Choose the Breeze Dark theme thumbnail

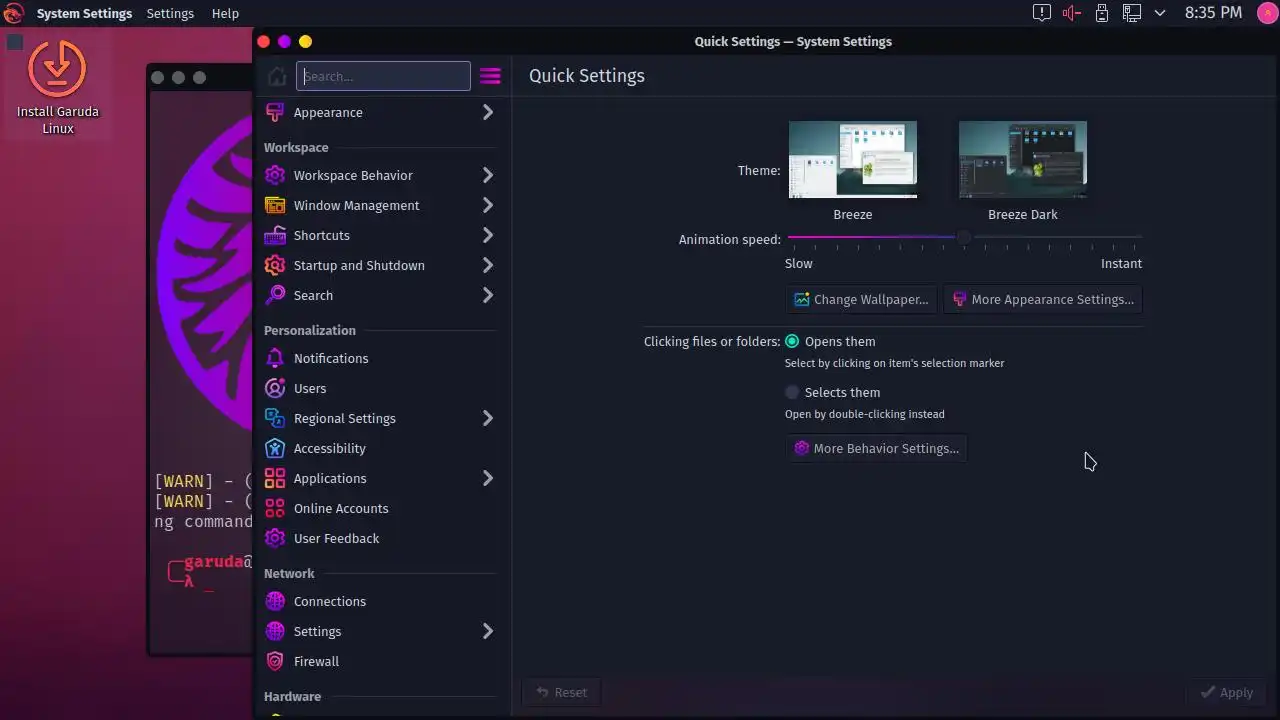click(1022, 159)
